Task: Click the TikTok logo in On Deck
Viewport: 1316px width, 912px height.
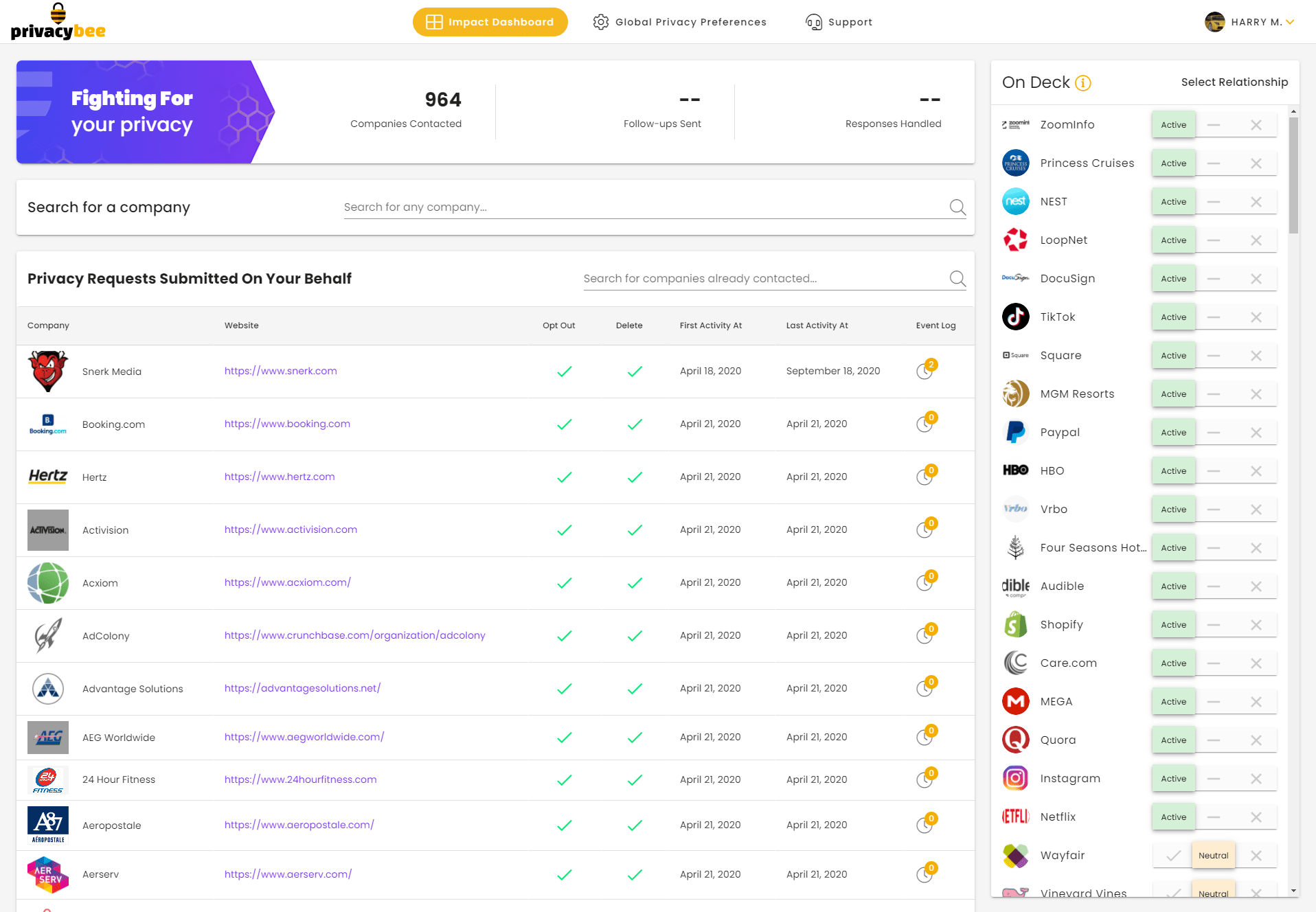Action: (x=1015, y=317)
